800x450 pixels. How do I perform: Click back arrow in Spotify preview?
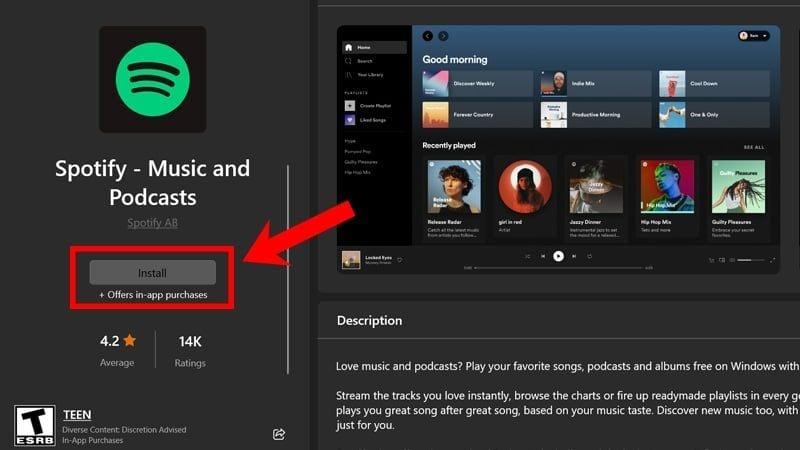428,36
